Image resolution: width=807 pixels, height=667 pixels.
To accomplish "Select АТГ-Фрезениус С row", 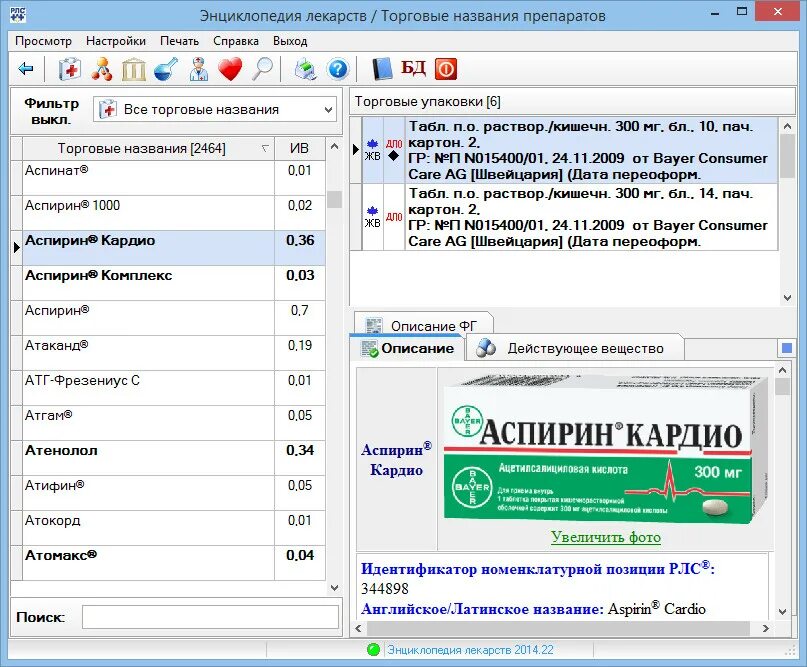I will coord(148,388).
